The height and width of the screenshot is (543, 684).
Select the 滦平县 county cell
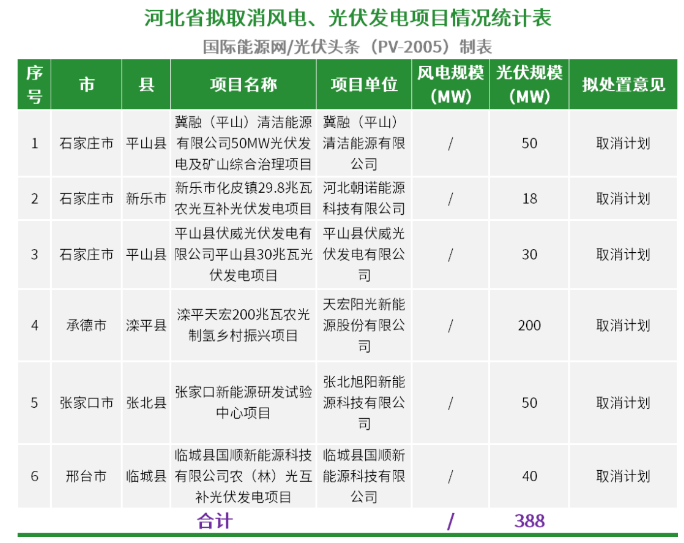point(146,326)
